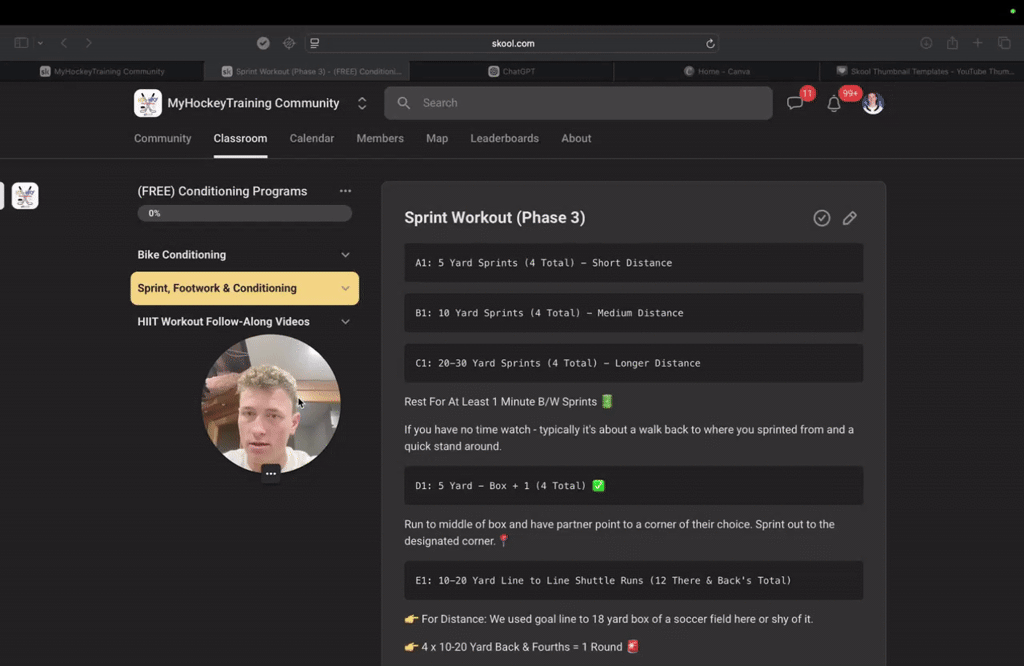This screenshot has width=1024, height=666.
Task: Open the notifications bell icon
Action: (834, 103)
